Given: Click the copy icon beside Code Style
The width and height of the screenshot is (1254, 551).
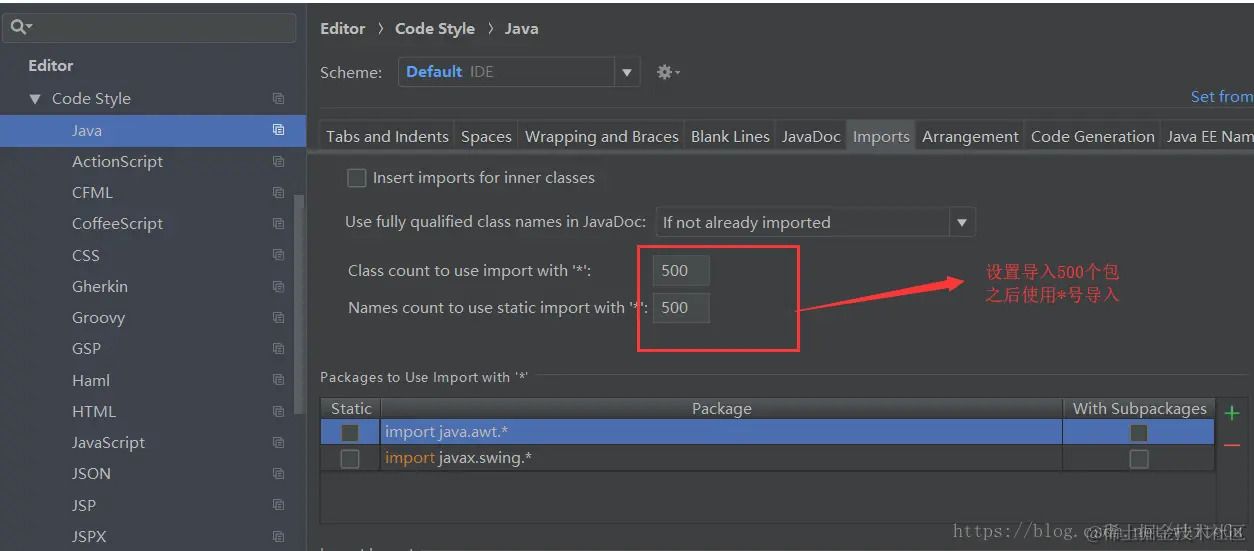Looking at the screenshot, I should click(278, 99).
